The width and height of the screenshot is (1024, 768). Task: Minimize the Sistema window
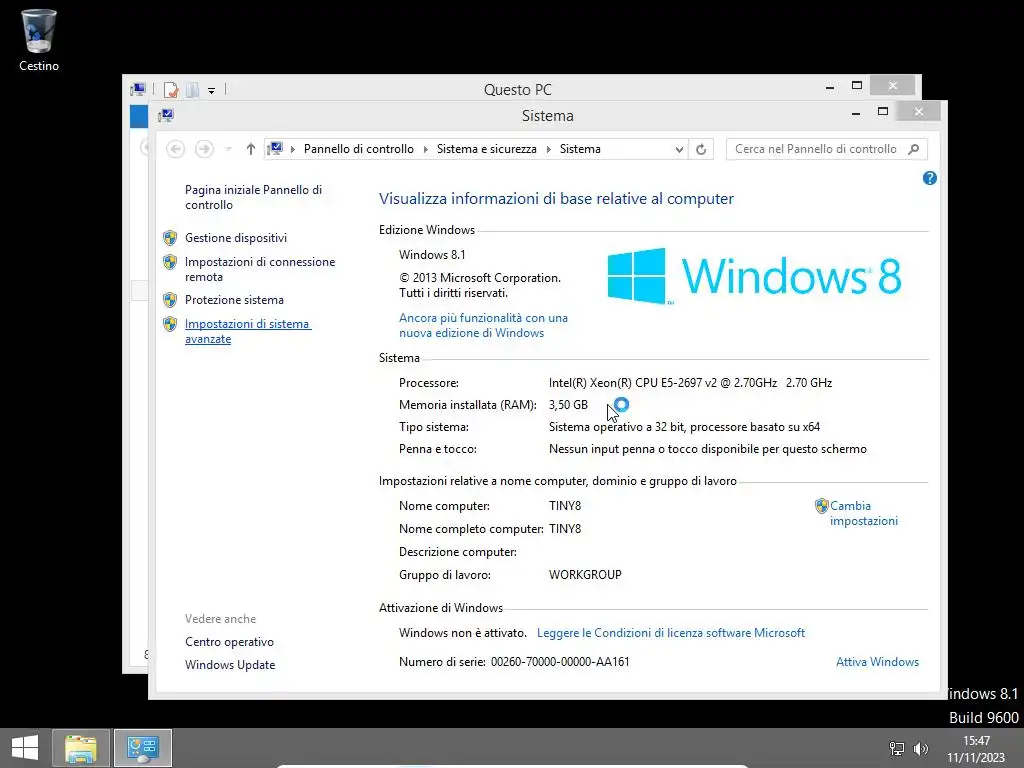tap(856, 113)
